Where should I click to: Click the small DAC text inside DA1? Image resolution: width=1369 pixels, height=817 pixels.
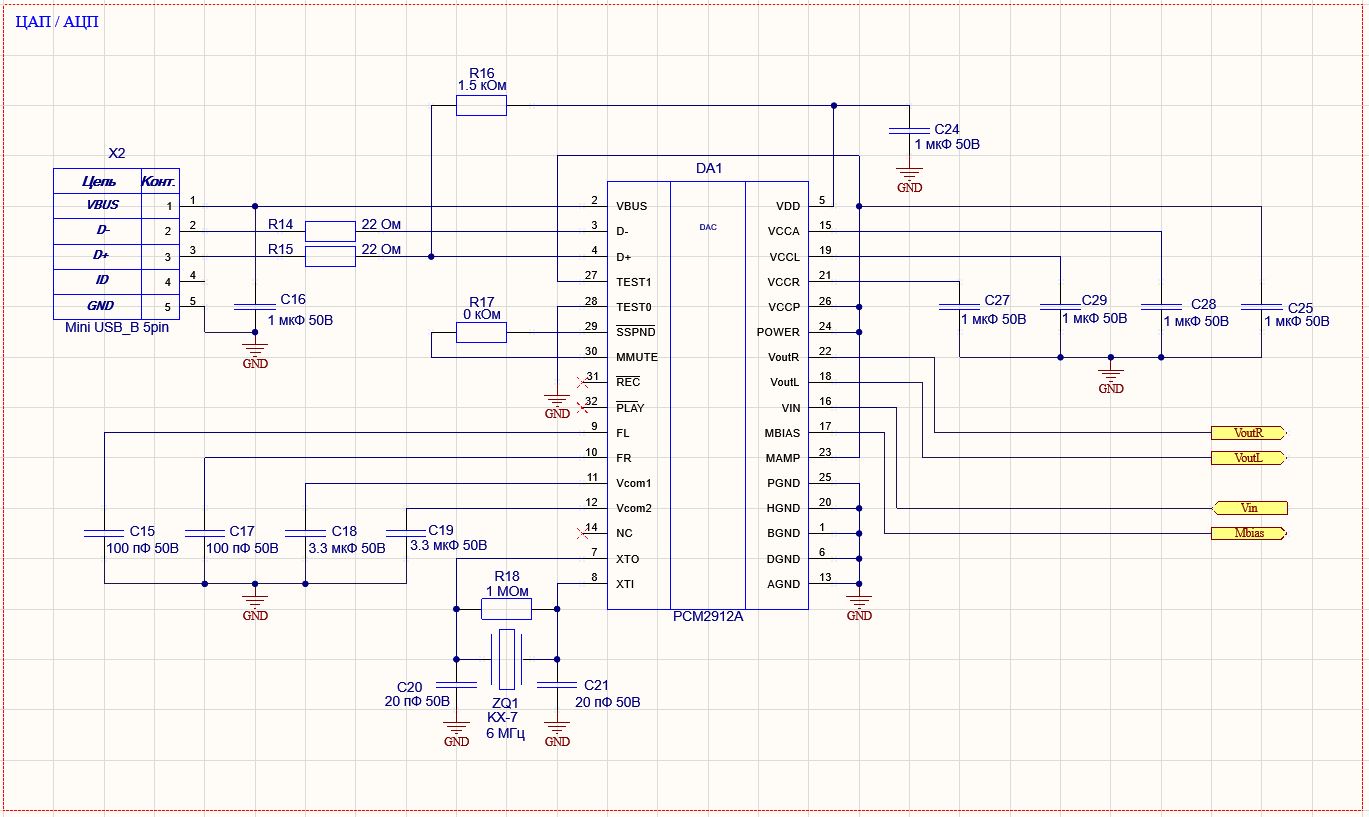point(708,227)
